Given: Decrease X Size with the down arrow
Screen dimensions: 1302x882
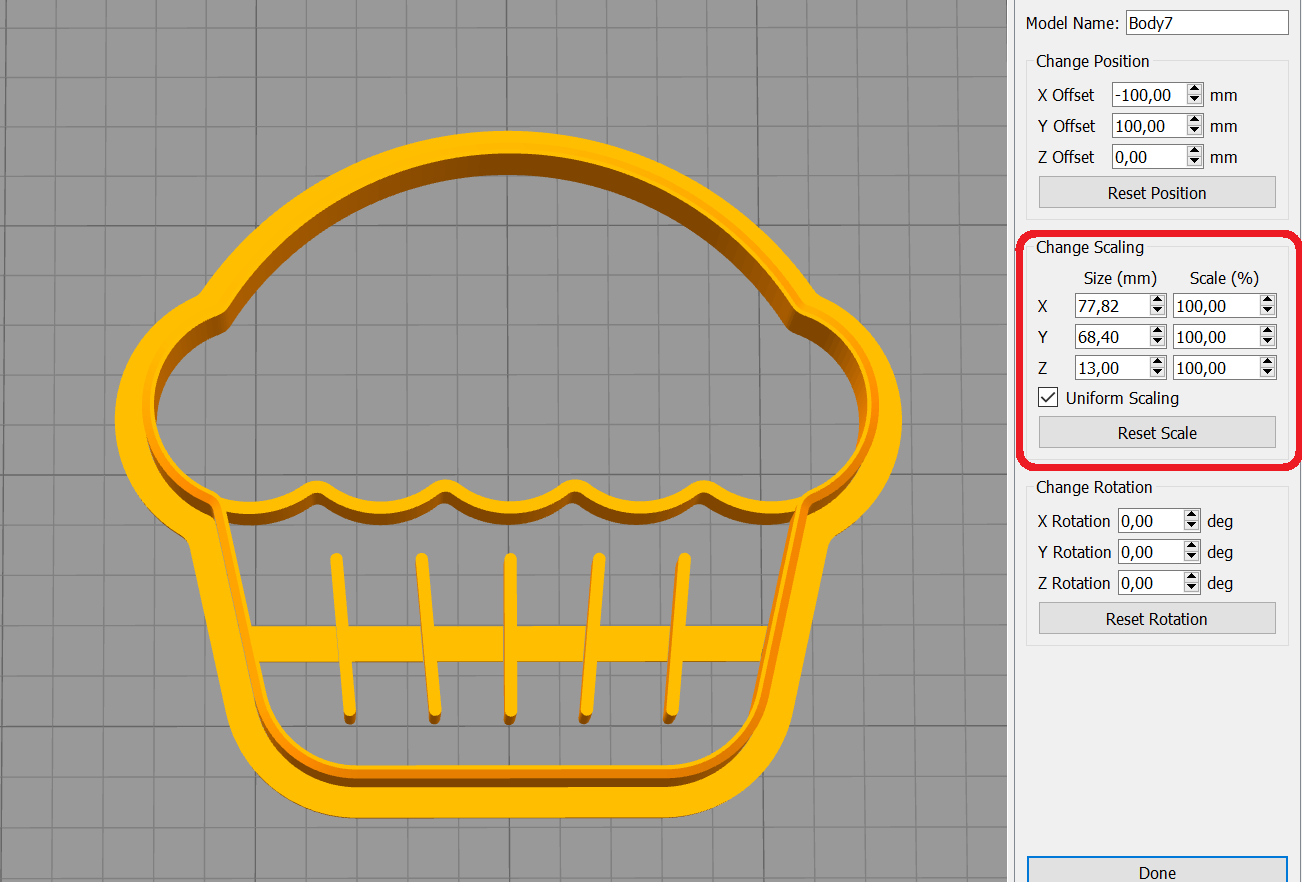Looking at the screenshot, I should coord(1158,312).
